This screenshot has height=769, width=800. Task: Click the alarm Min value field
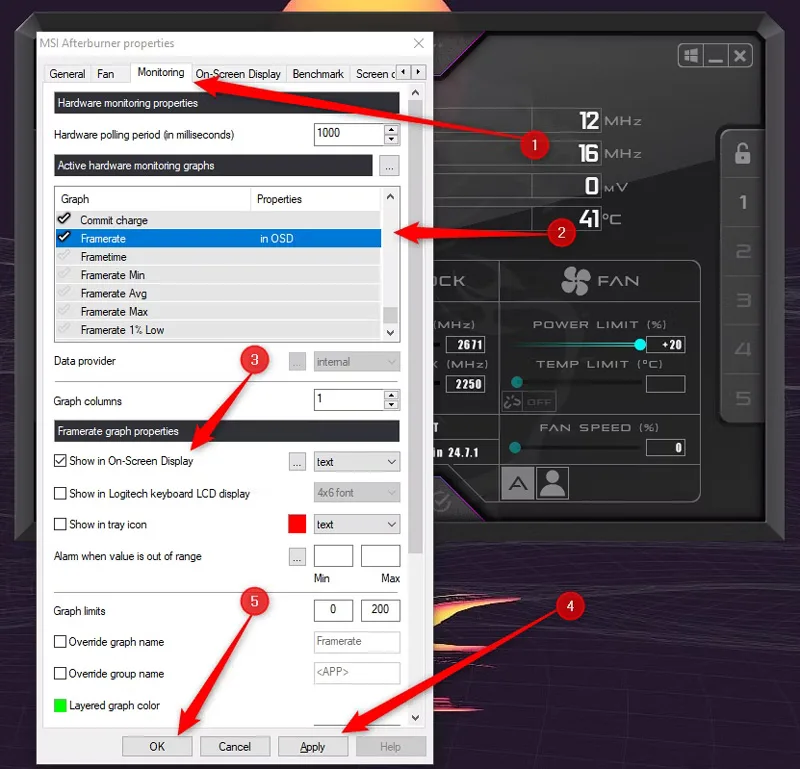(333, 556)
